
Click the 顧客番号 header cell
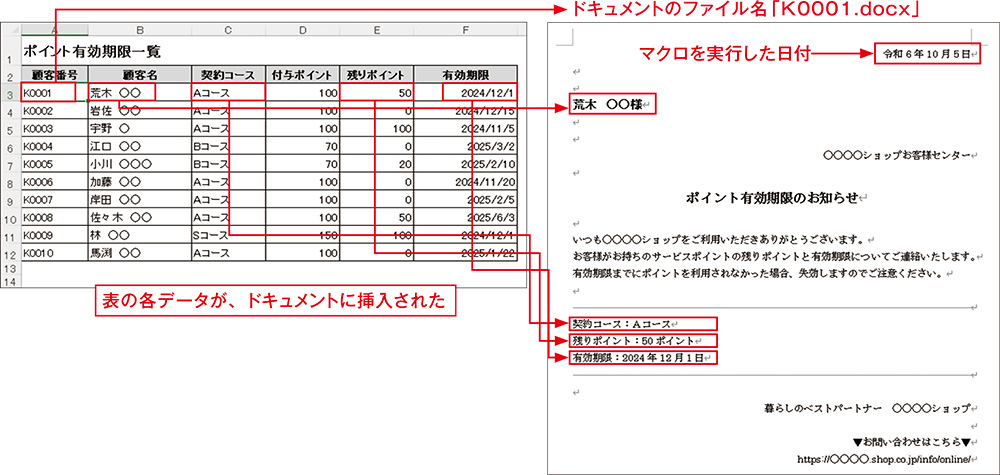(x=55, y=74)
